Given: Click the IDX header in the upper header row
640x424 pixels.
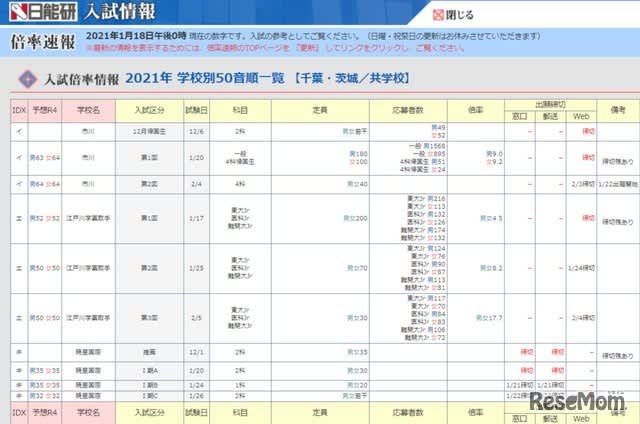Looking at the screenshot, I should [19, 111].
